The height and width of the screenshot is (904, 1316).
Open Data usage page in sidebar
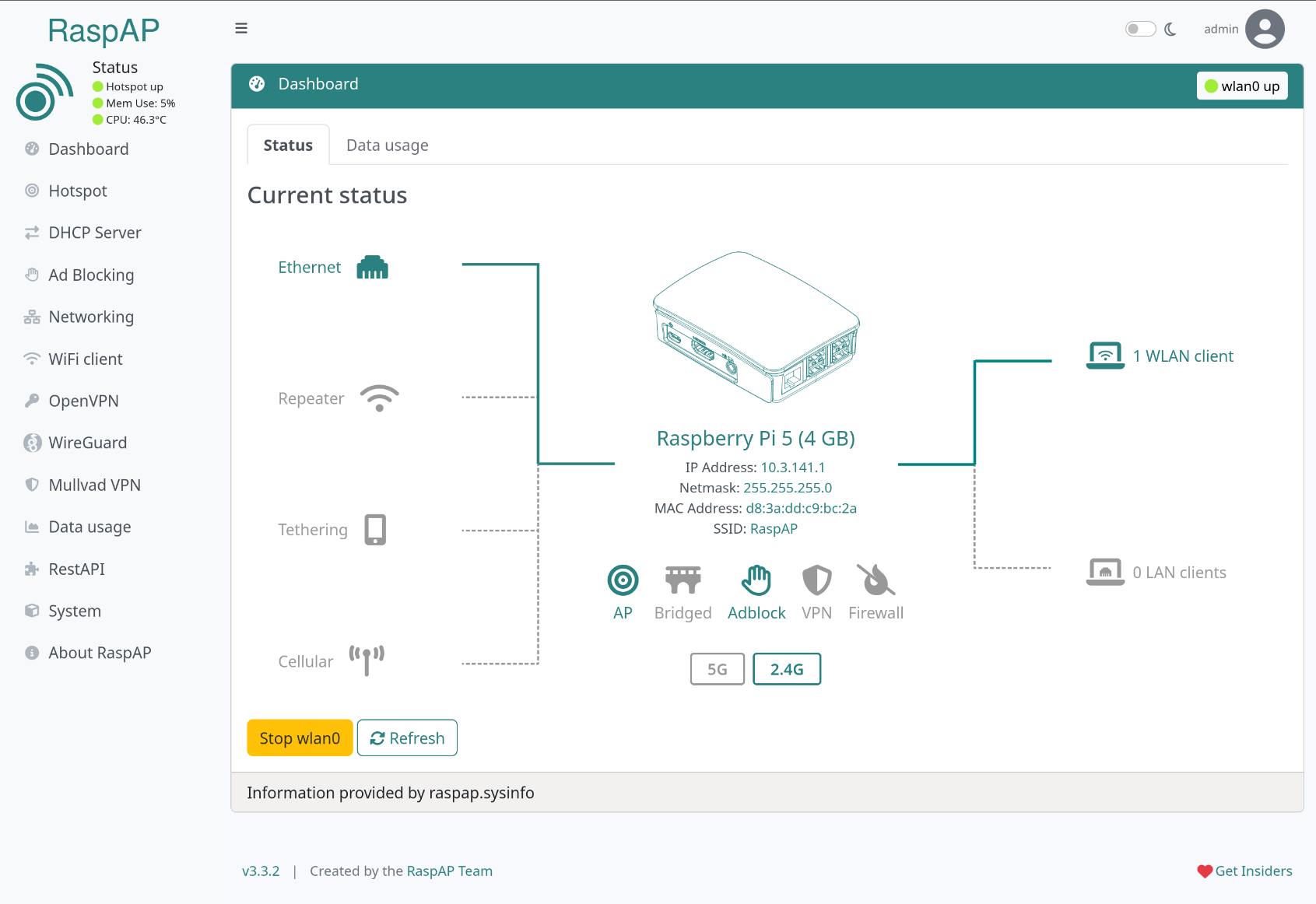89,527
